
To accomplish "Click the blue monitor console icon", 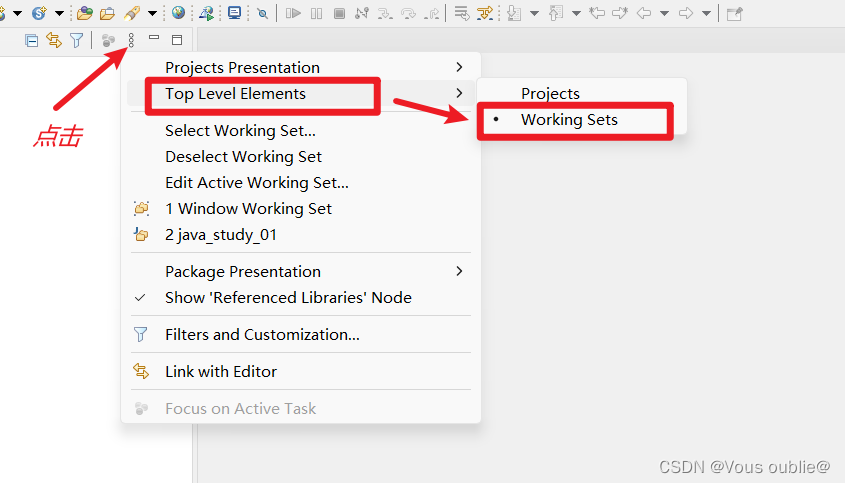I will (x=234, y=13).
